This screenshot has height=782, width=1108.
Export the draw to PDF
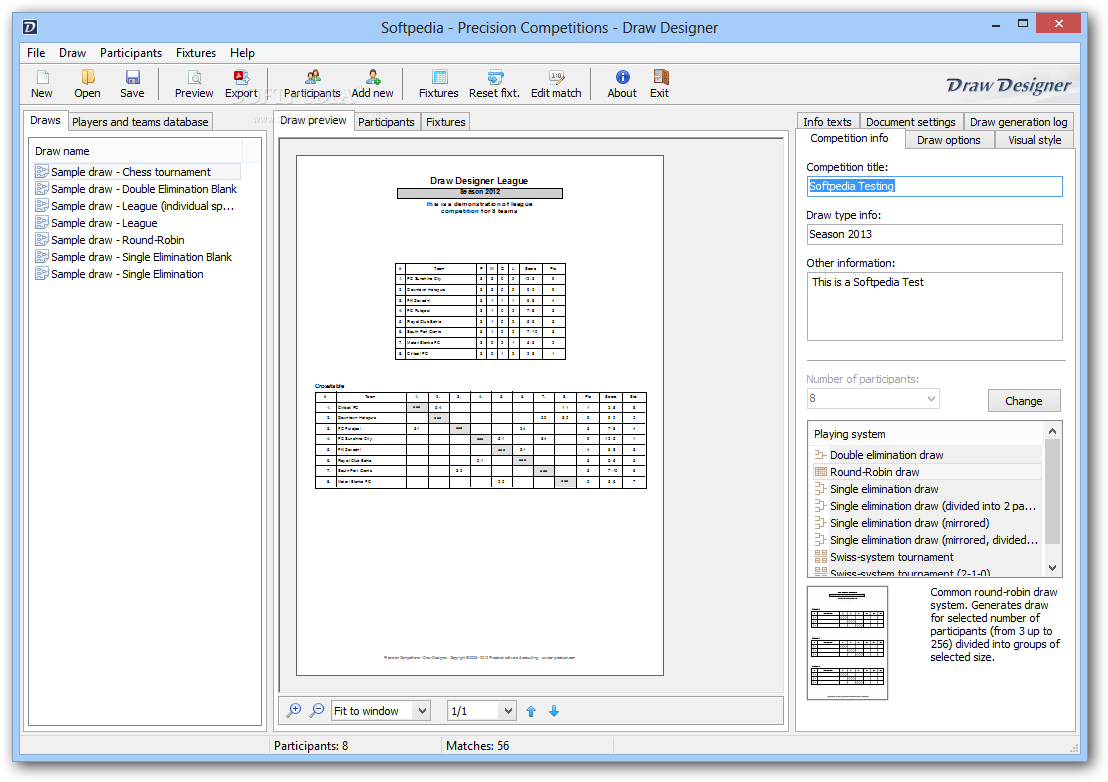pyautogui.click(x=241, y=84)
